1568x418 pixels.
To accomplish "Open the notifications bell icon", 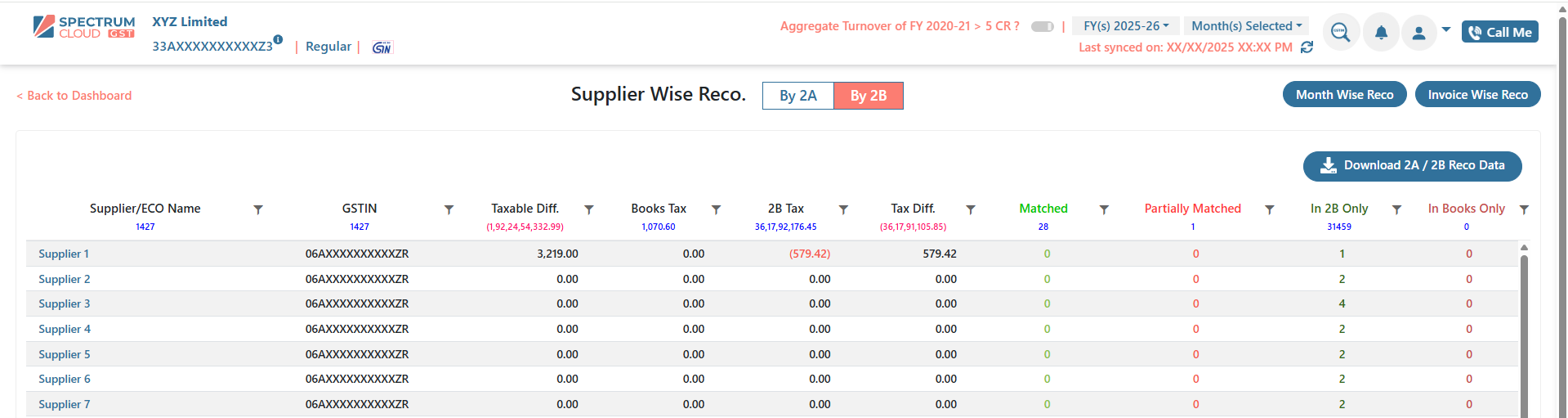I will pos(1381,33).
